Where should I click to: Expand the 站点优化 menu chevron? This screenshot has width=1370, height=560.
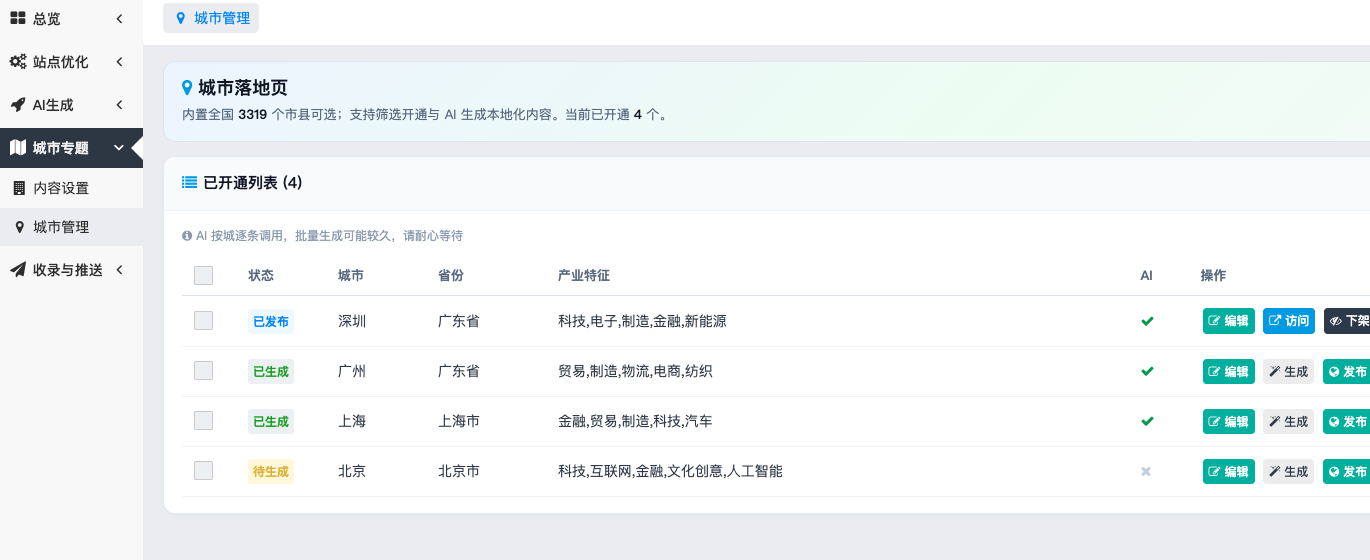[x=119, y=62]
